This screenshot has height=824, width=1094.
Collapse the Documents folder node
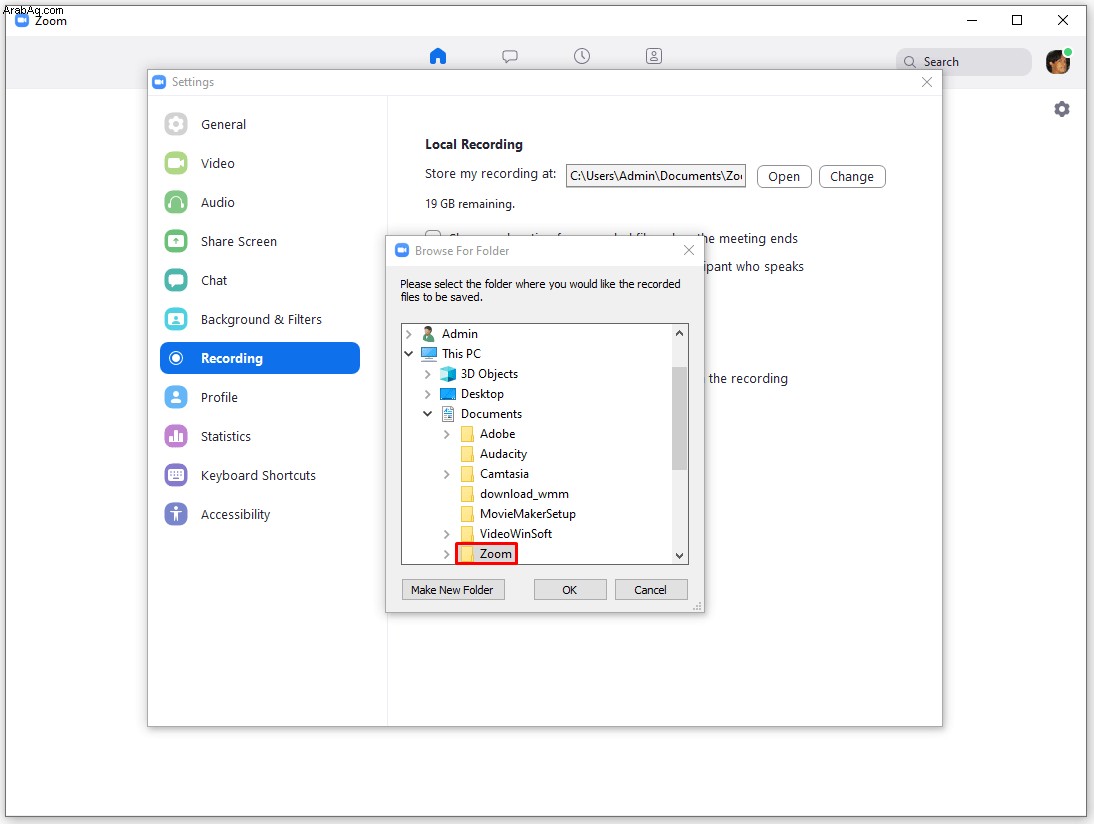pyautogui.click(x=428, y=414)
